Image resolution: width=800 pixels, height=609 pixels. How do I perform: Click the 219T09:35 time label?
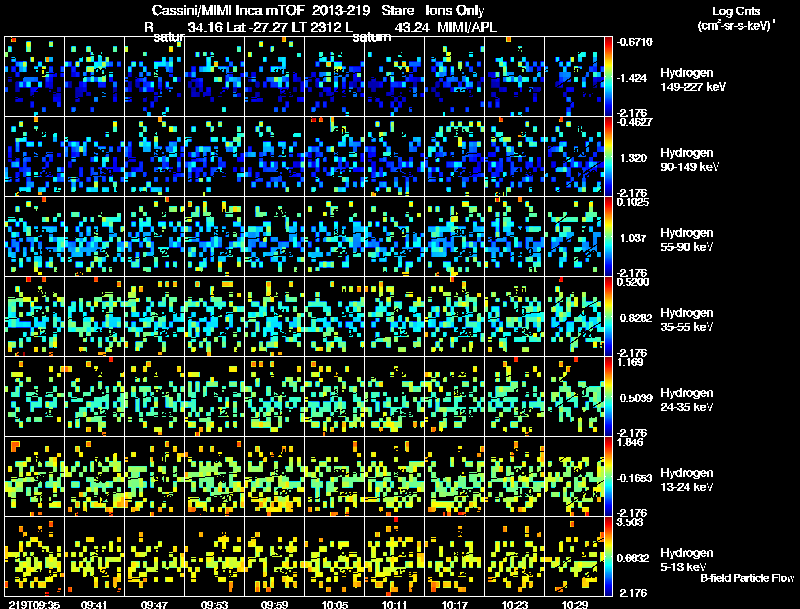(34, 604)
